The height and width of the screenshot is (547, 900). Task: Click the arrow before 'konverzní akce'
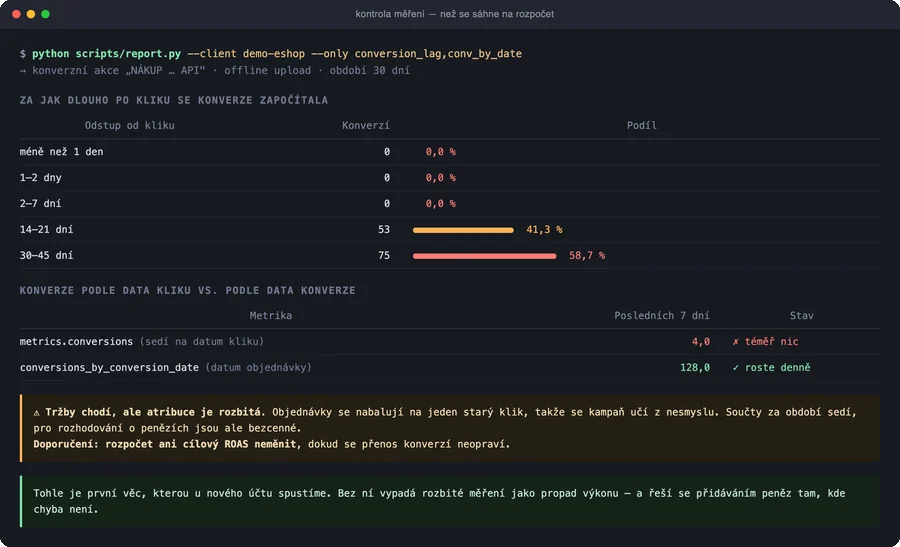23,71
